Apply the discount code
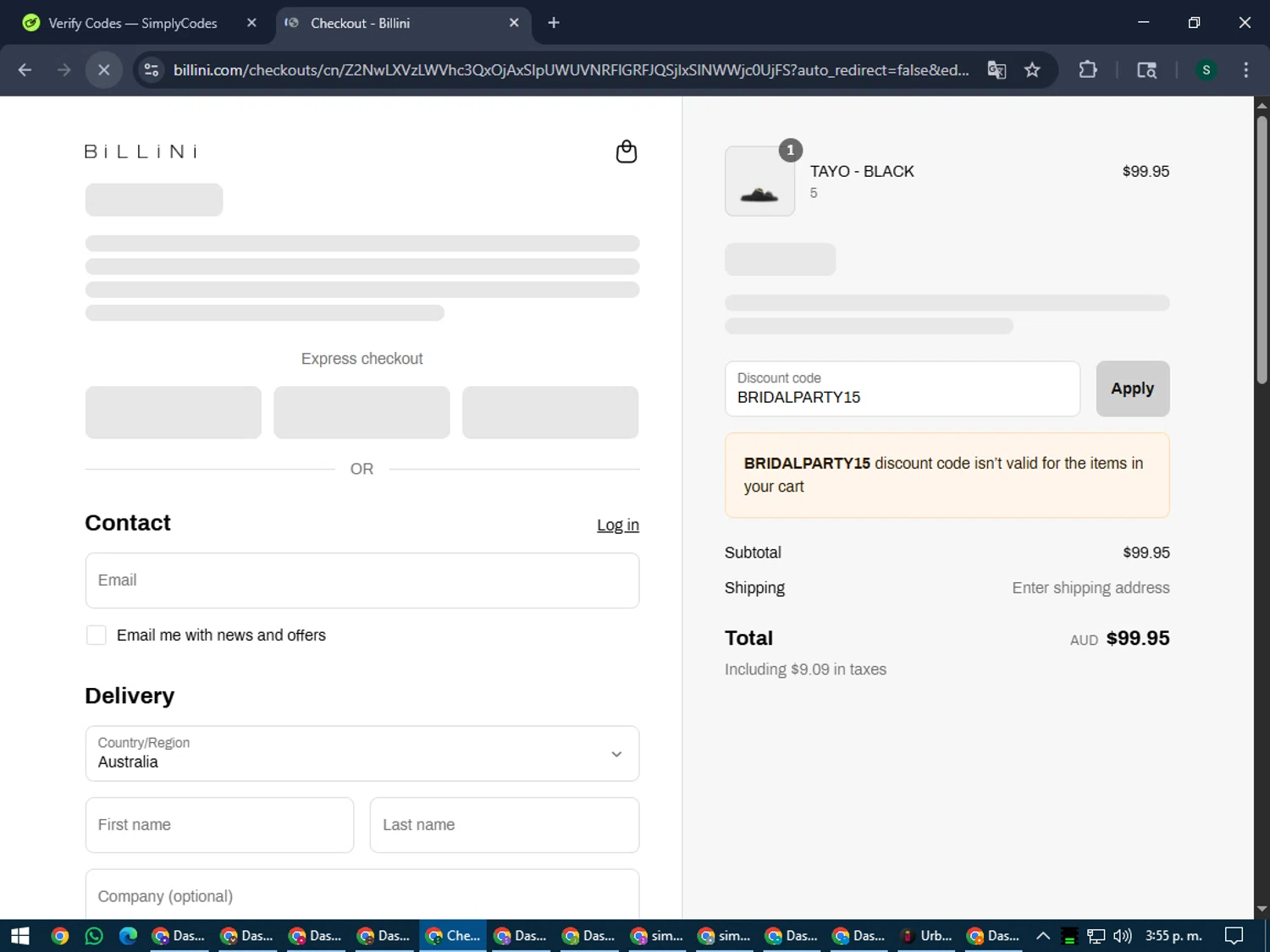Screen dimensions: 1270x952 tap(1132, 388)
